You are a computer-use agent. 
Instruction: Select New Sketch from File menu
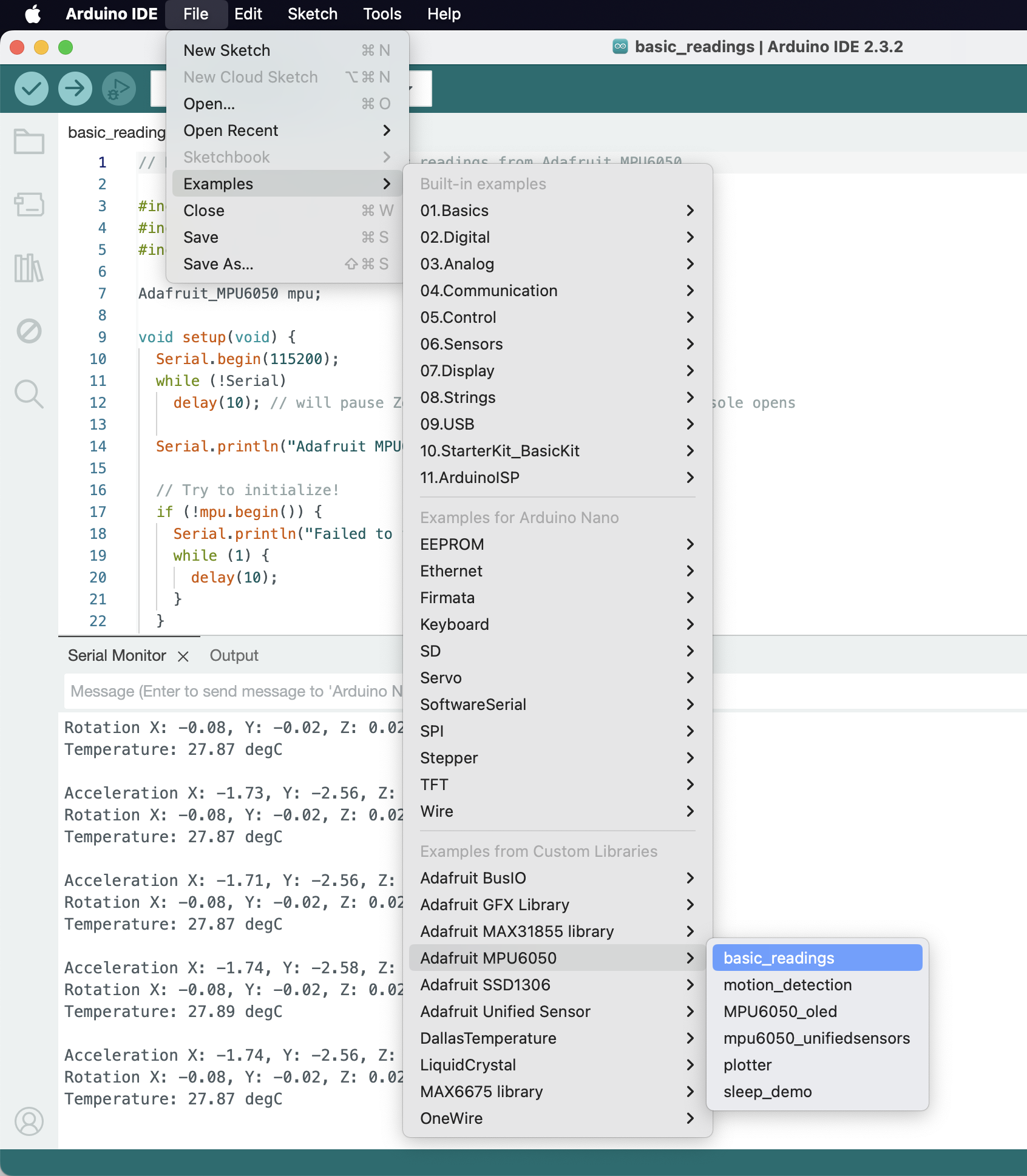[287, 50]
